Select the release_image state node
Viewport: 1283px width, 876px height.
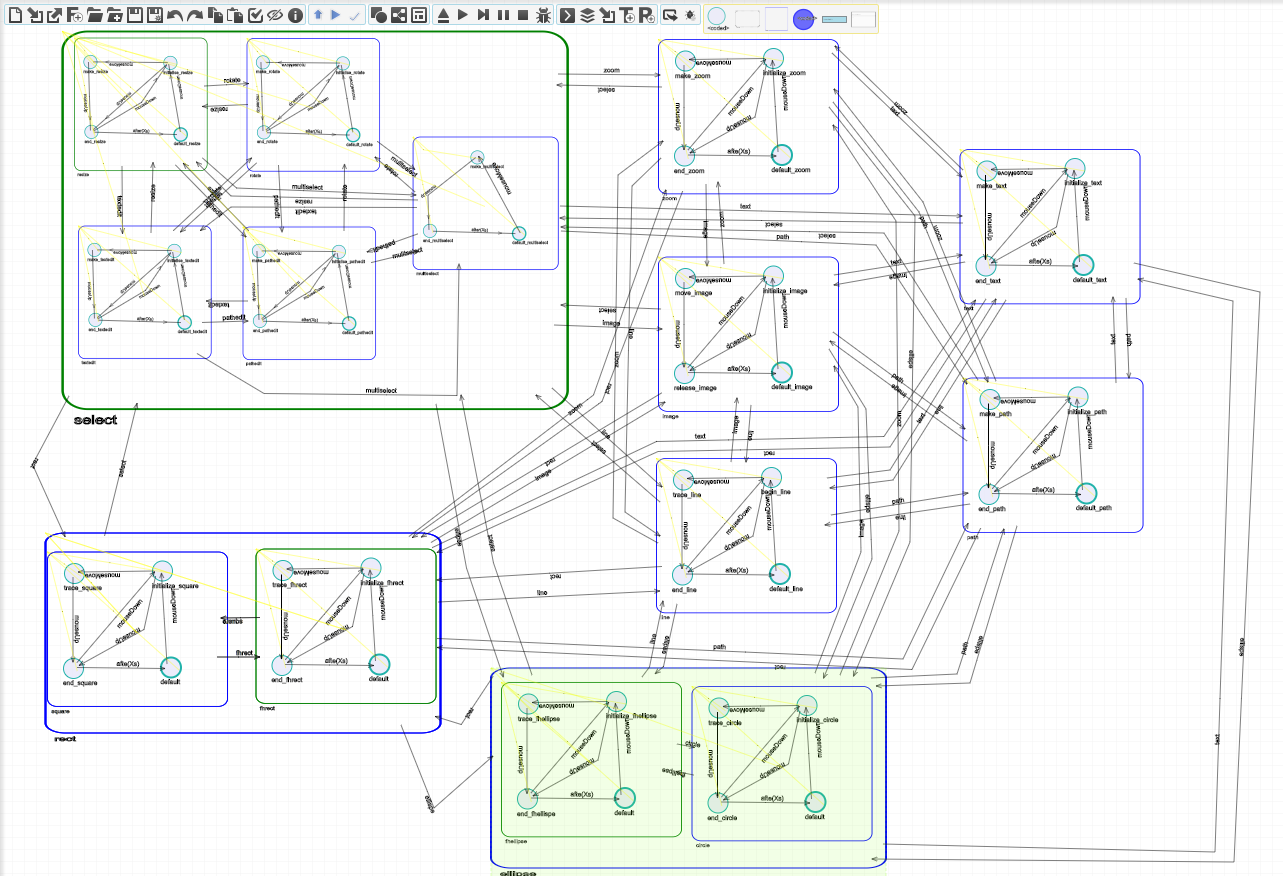pyautogui.click(x=684, y=372)
